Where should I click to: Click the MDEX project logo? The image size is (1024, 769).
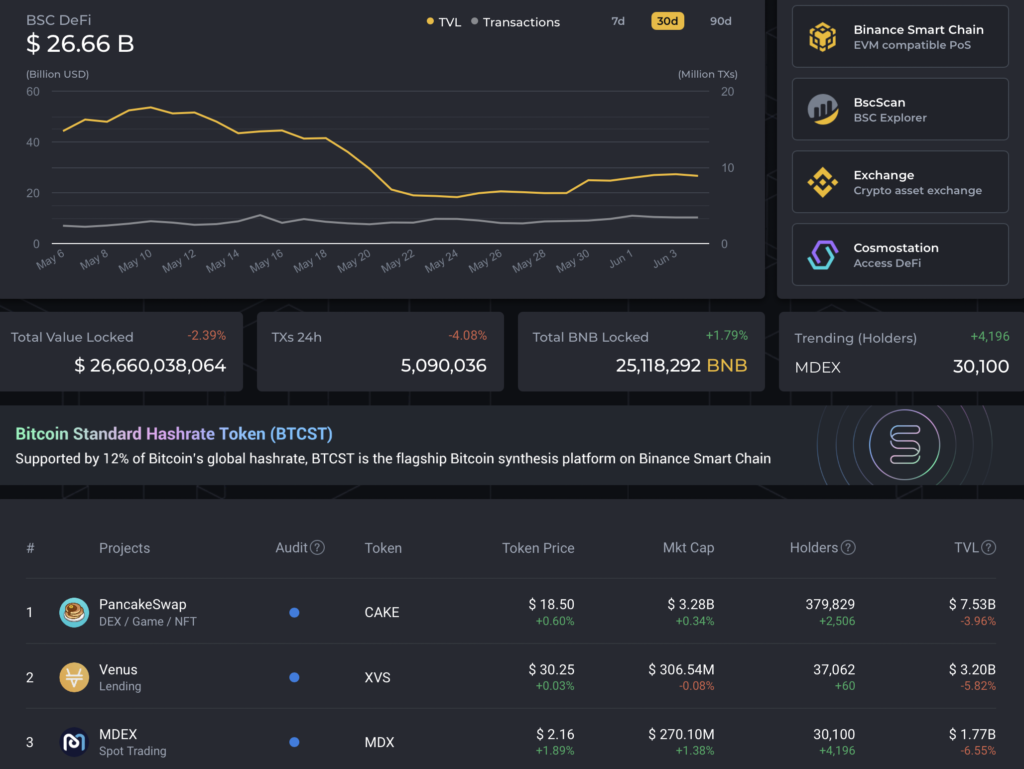coord(74,742)
